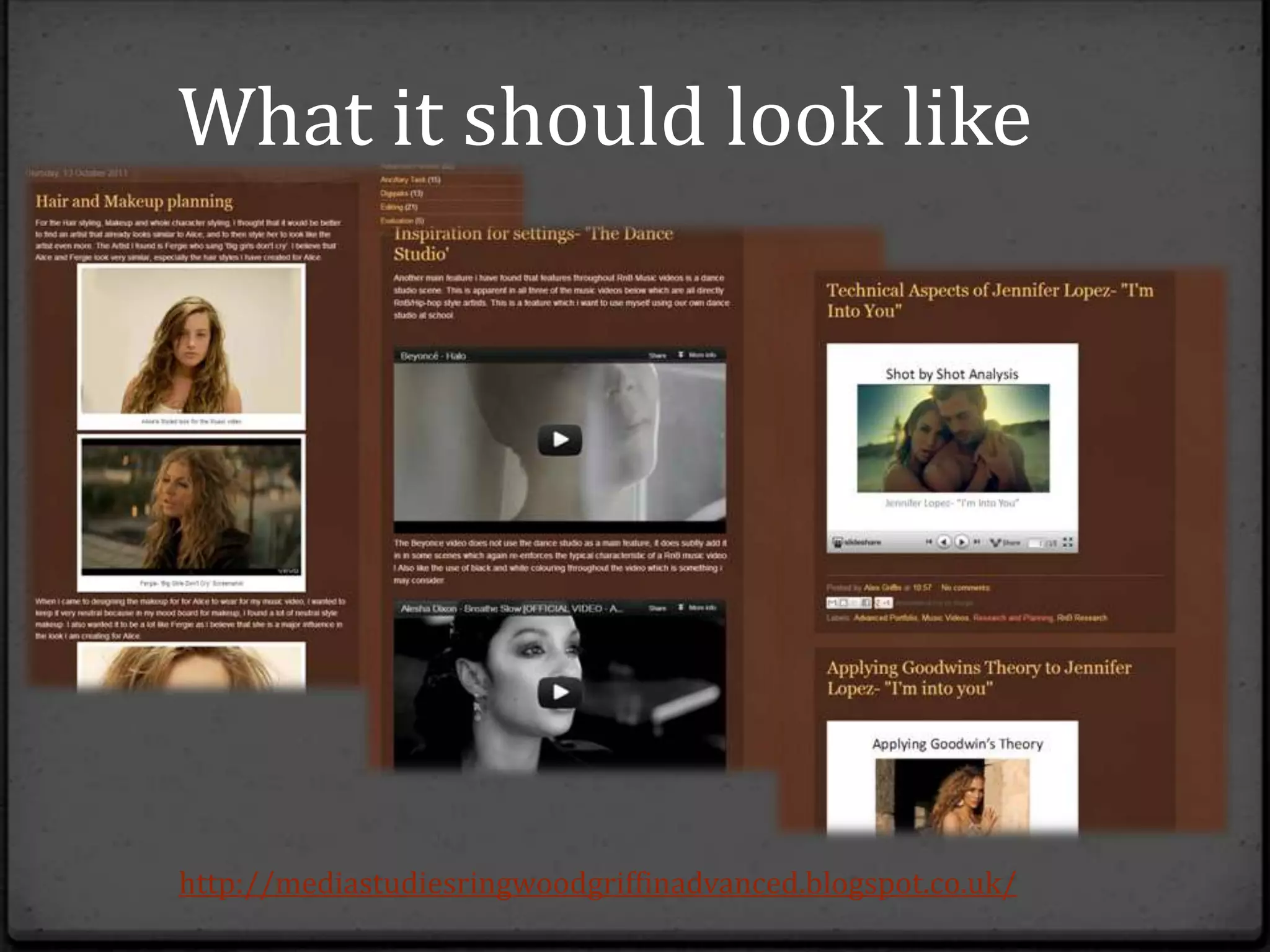Click the slide number field in SlideShare player
Viewport: 1270px width, 952px height.
click(1036, 544)
